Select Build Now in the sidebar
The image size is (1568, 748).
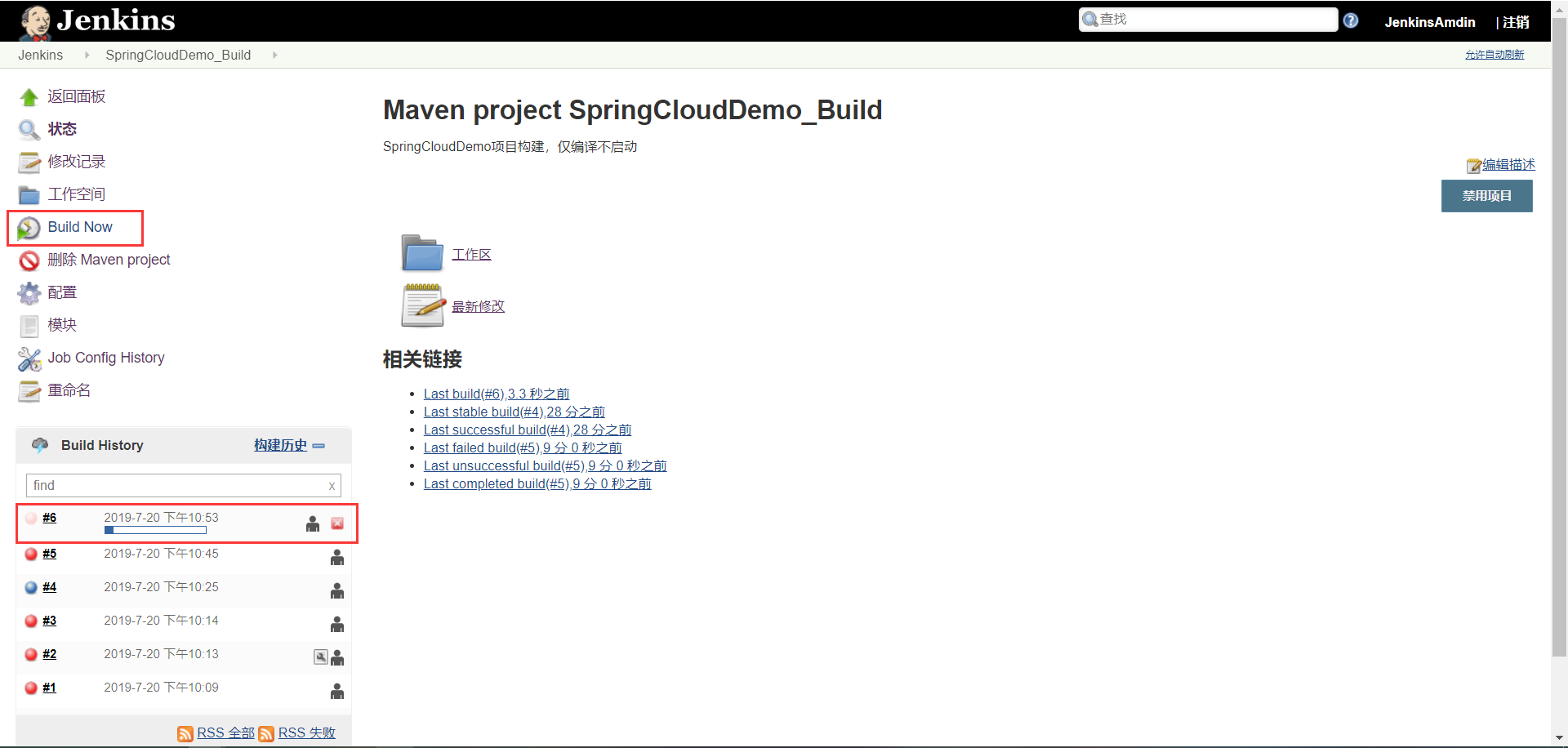(x=80, y=227)
